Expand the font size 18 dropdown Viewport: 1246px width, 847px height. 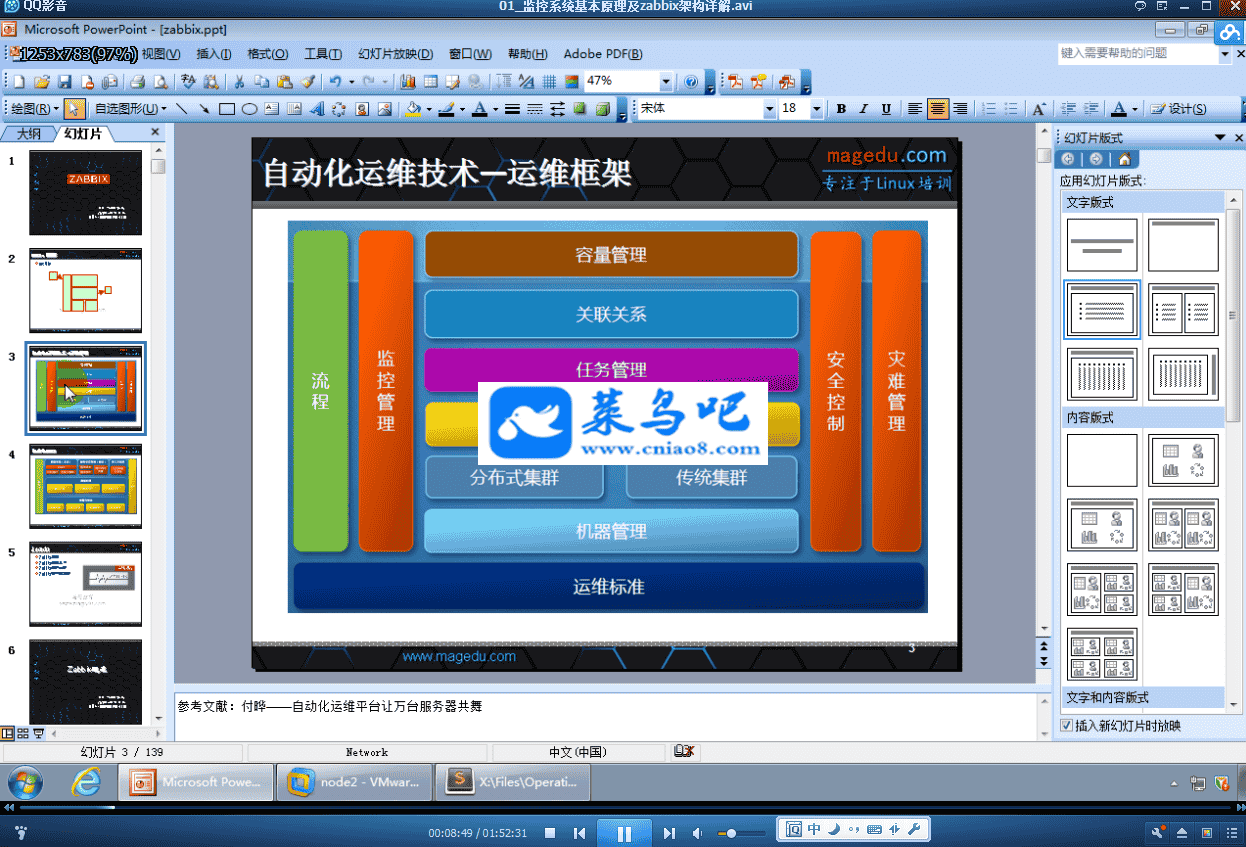tap(816, 109)
